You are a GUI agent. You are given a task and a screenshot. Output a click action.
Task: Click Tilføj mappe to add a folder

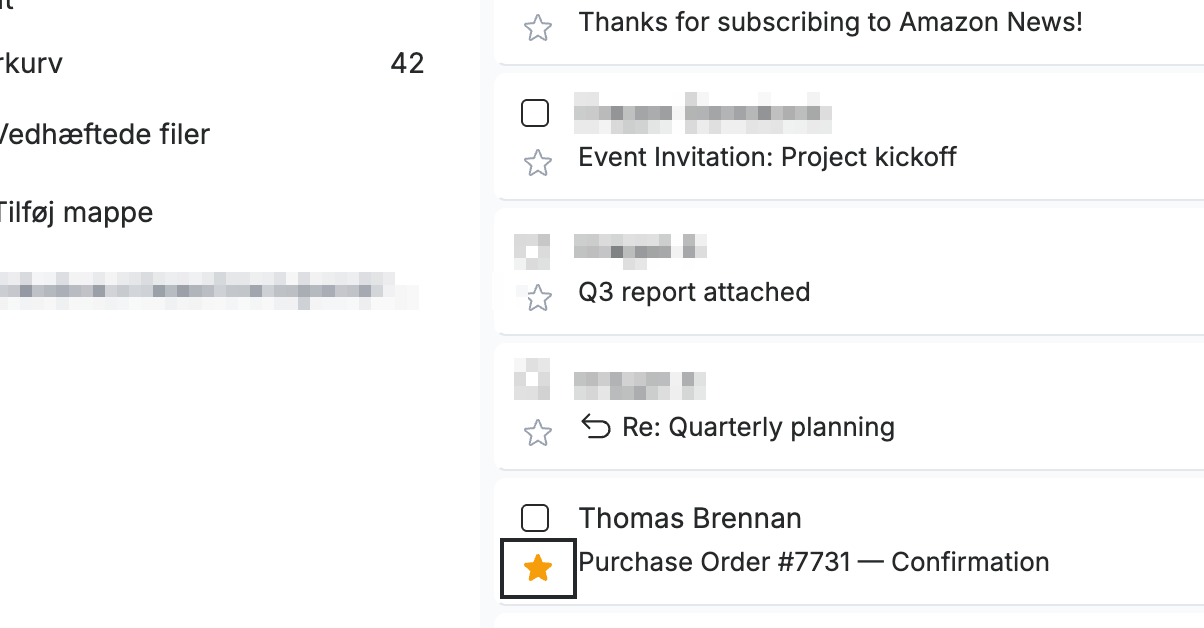click(76, 212)
